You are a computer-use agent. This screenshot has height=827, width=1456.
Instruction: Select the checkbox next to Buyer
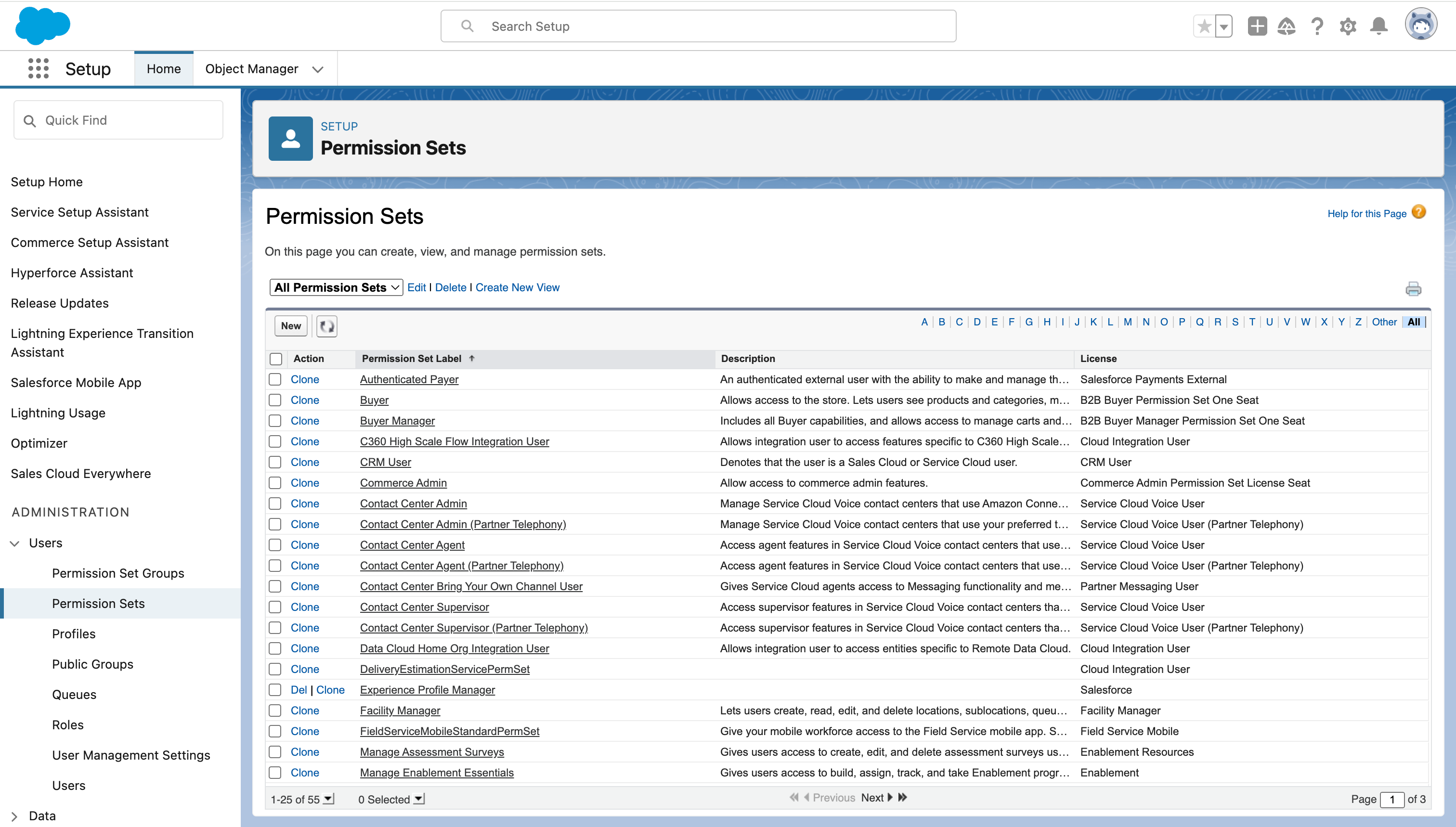[277, 399]
